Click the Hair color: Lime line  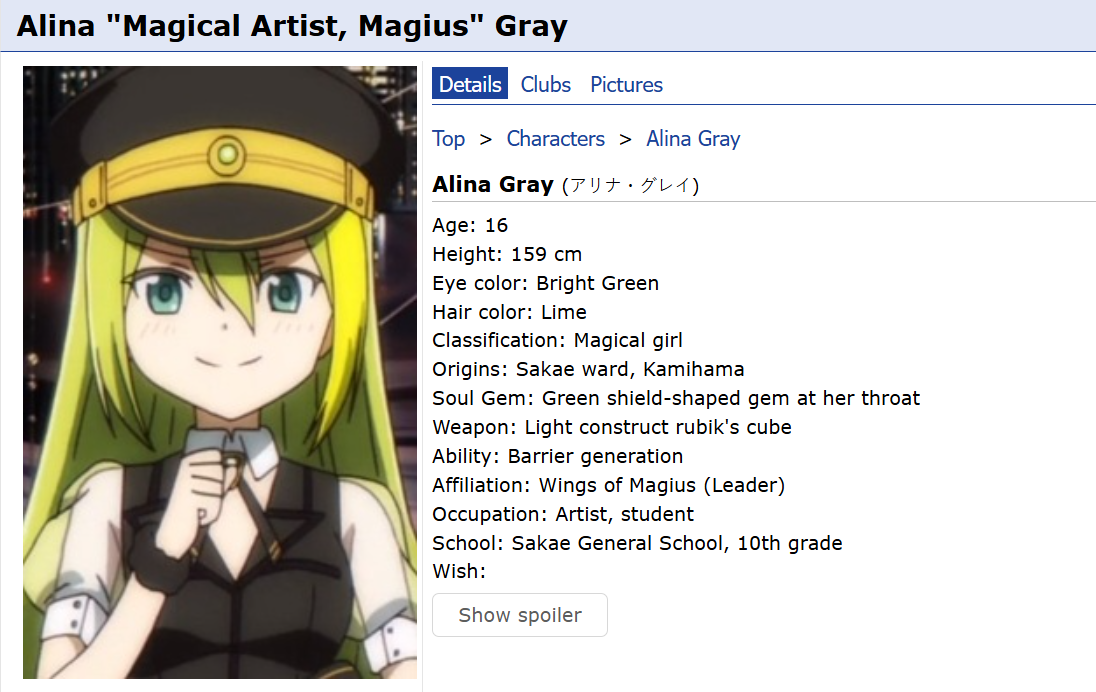point(509,312)
